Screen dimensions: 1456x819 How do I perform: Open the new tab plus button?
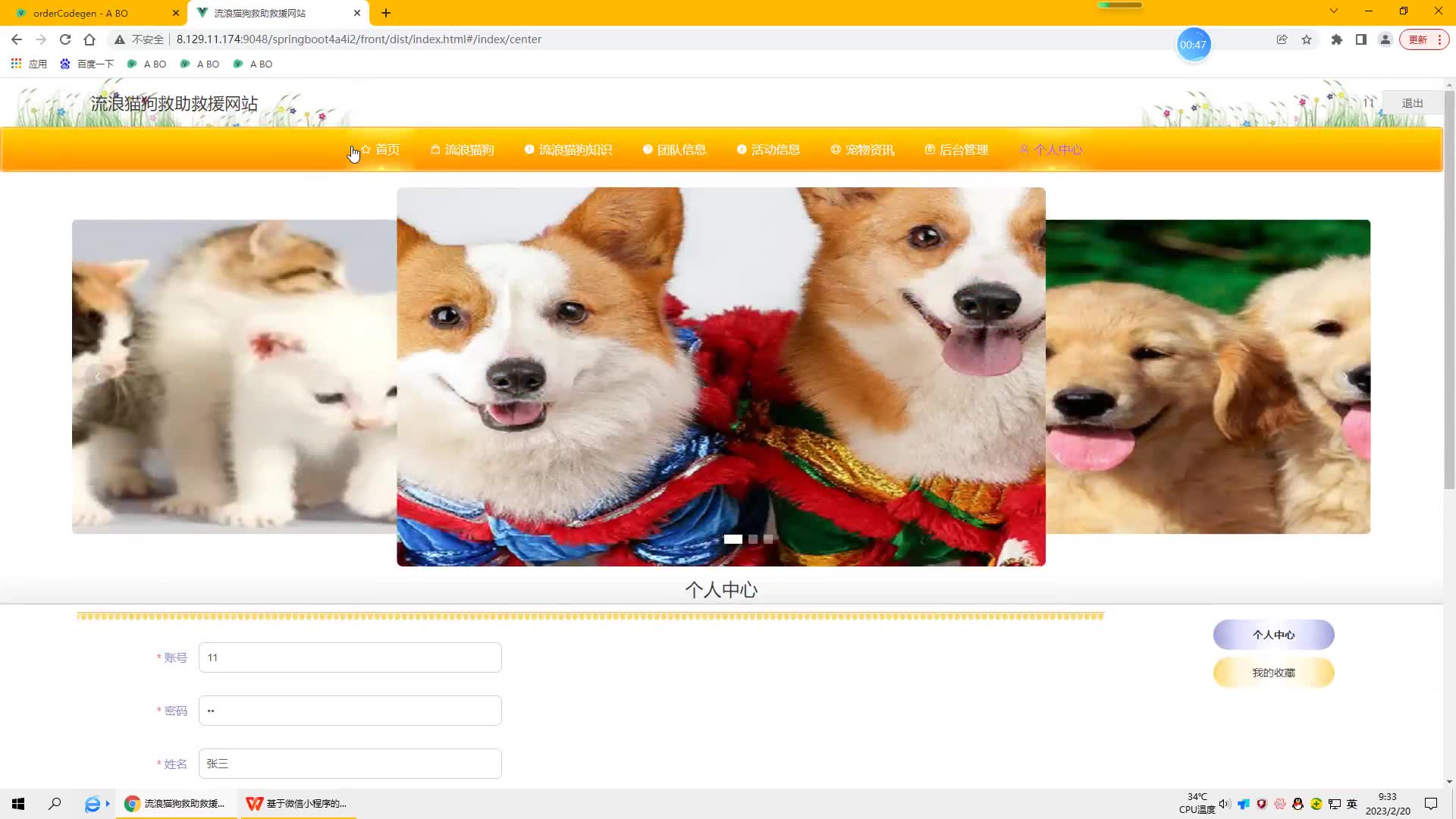click(x=386, y=13)
